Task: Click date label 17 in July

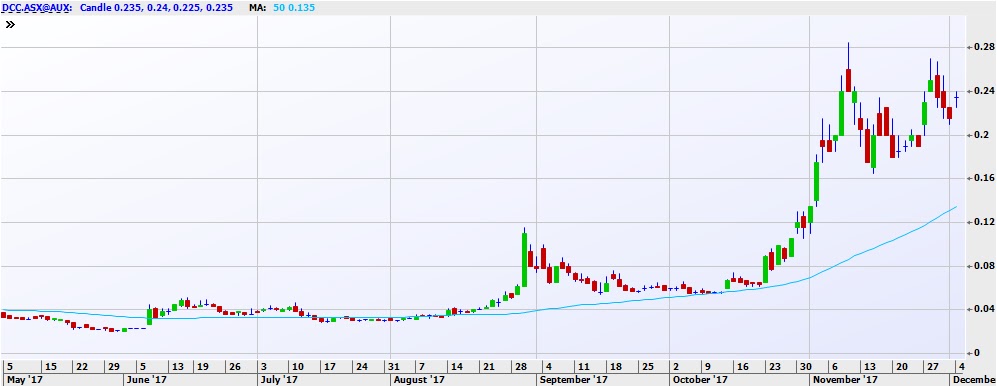Action: [x=329, y=366]
